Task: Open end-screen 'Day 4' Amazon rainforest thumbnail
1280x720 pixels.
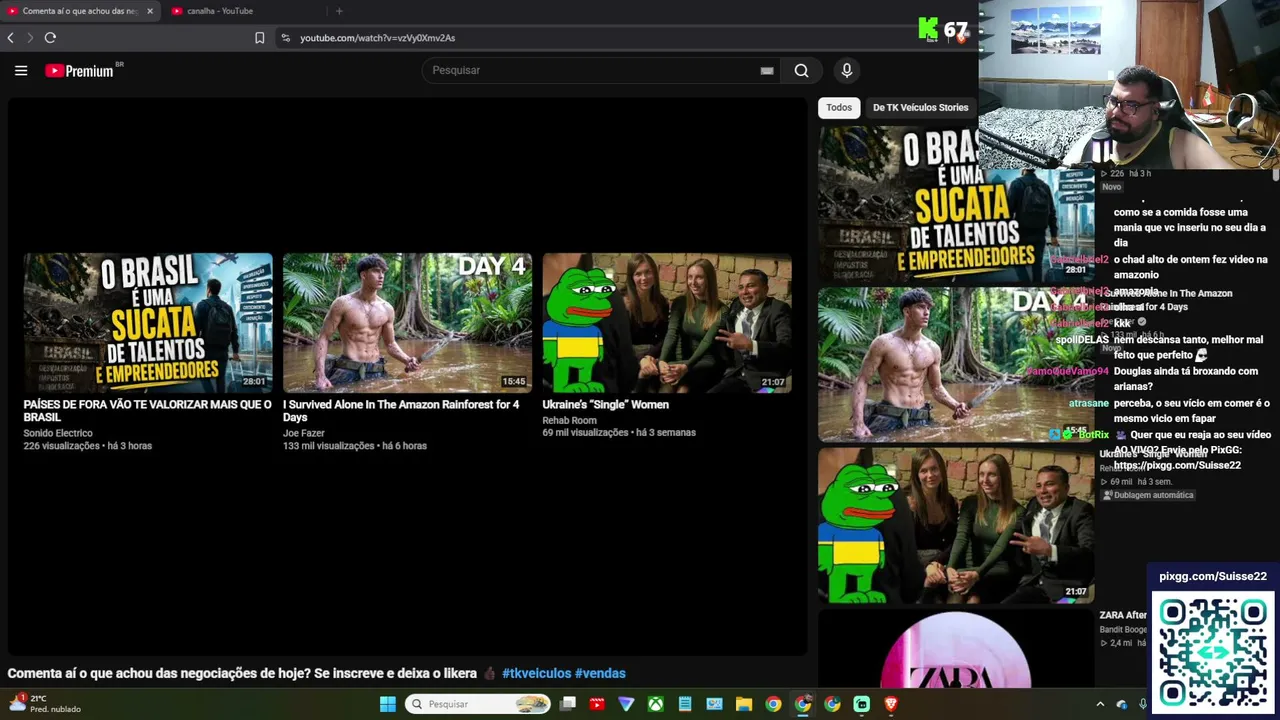Action: [407, 322]
